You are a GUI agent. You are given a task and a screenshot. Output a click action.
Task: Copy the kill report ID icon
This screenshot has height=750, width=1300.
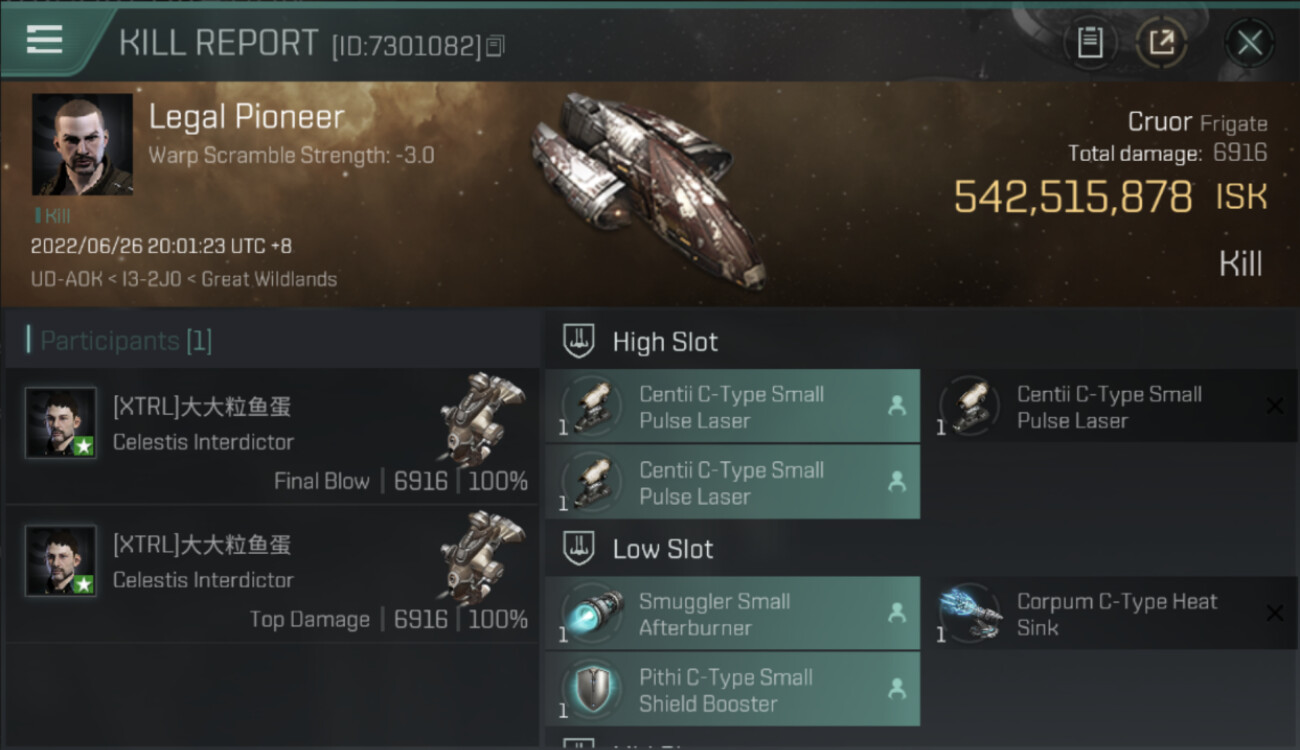(x=496, y=45)
